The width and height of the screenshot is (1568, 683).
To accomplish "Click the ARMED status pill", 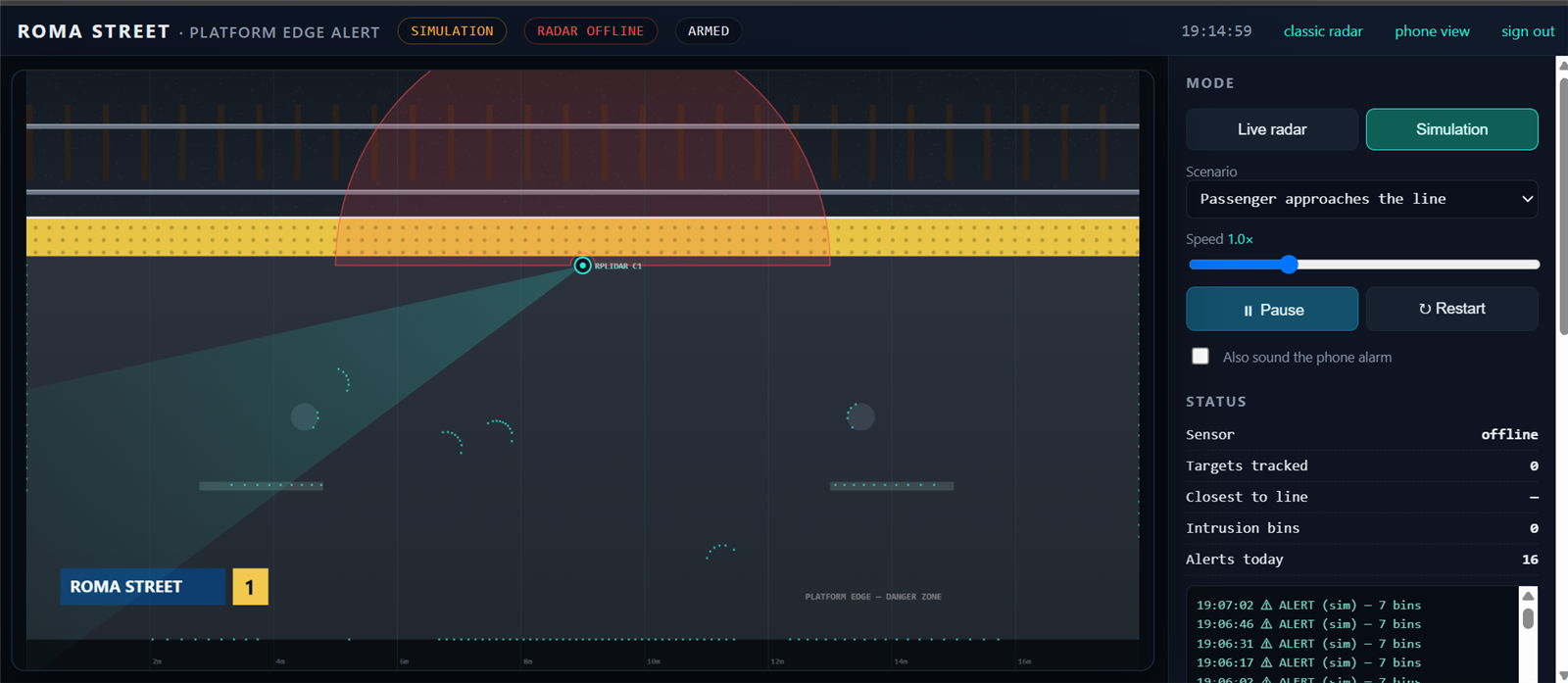I will (709, 31).
